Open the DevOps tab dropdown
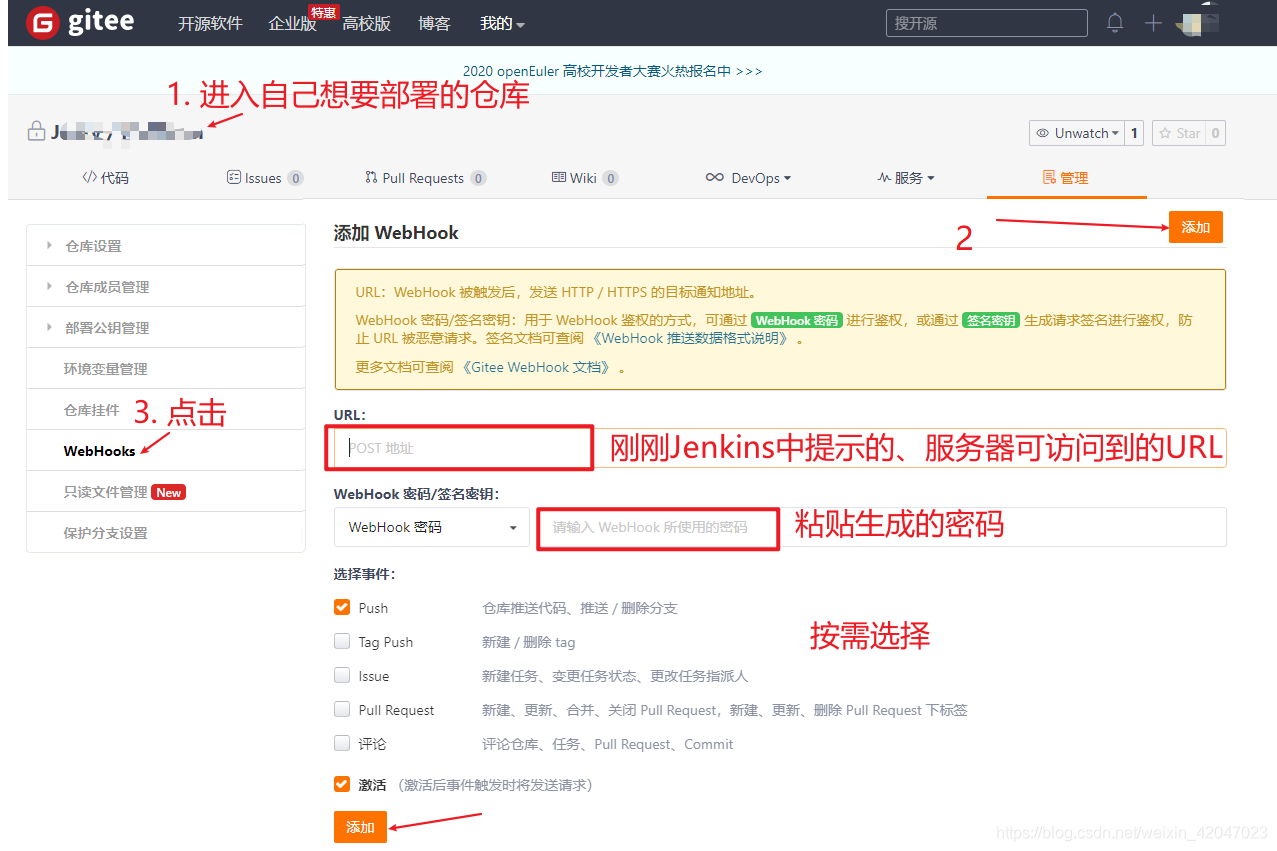 point(748,178)
